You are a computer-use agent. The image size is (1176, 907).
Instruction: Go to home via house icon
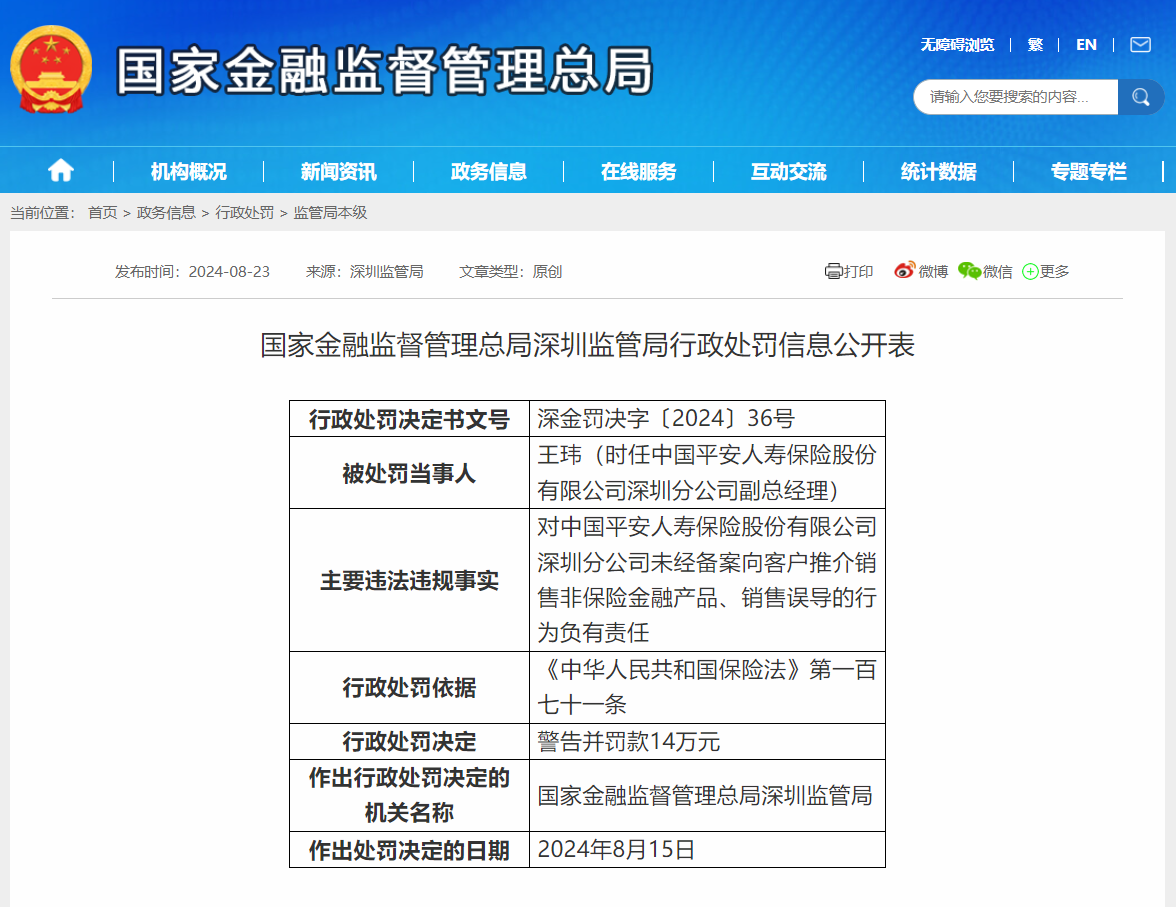click(x=61, y=171)
